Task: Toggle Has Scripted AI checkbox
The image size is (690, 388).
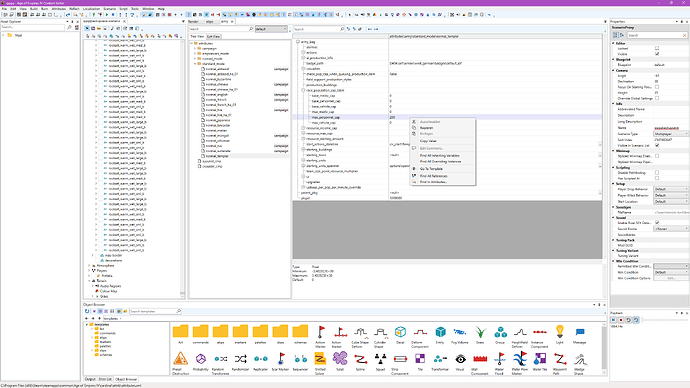Action: pos(657,178)
